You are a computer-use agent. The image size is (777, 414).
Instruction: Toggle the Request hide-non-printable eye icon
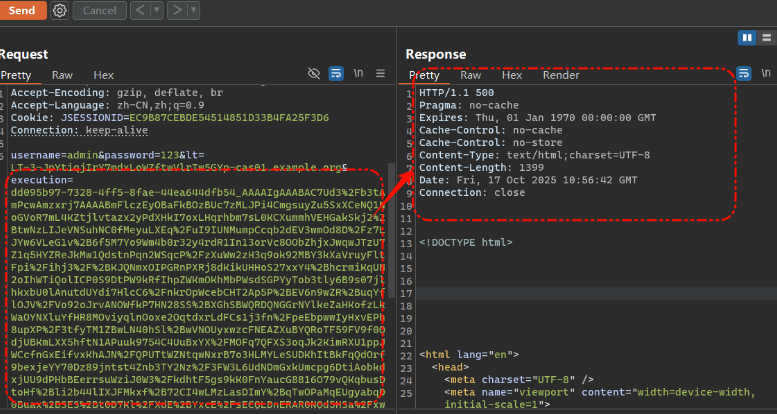pos(314,74)
